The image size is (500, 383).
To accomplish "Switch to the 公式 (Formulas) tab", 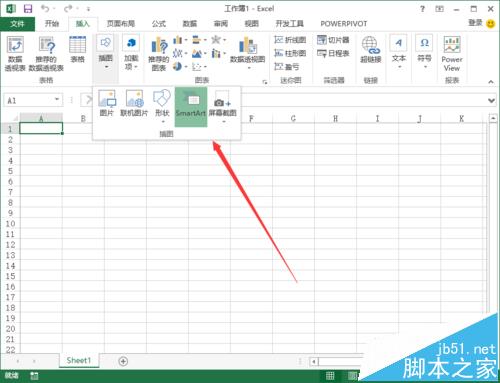I will (x=159, y=24).
